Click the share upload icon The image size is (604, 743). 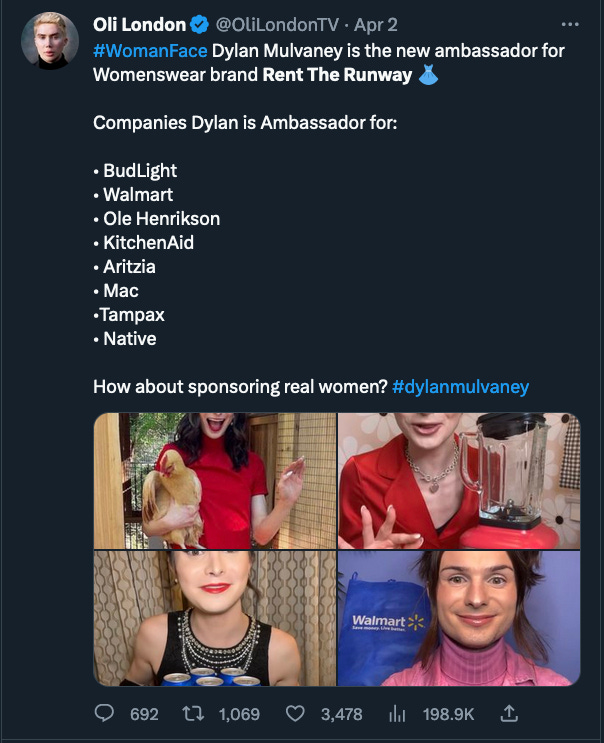click(x=508, y=714)
